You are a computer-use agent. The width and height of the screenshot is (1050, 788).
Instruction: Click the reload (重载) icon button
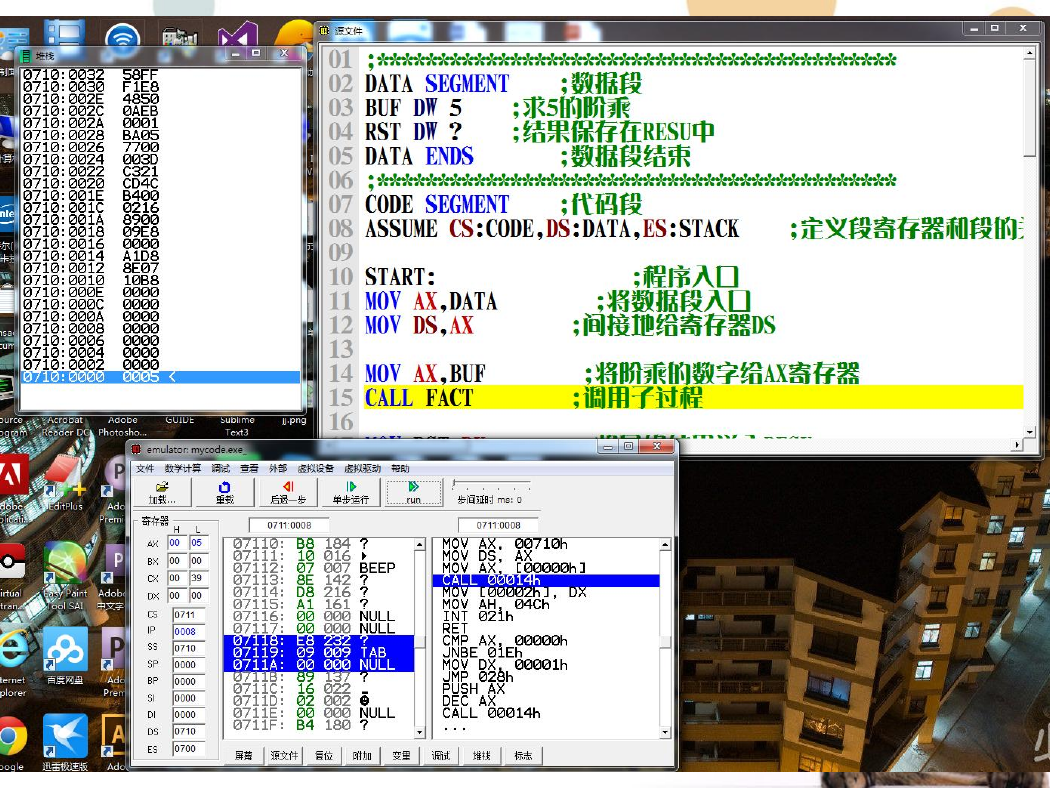pyautogui.click(x=224, y=492)
